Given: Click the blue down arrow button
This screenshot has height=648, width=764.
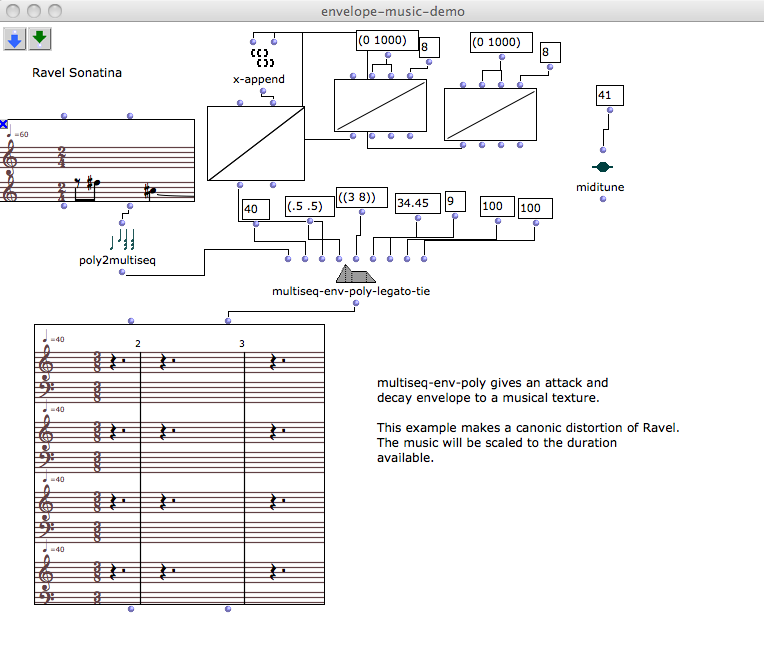Looking at the screenshot, I should click(15, 39).
